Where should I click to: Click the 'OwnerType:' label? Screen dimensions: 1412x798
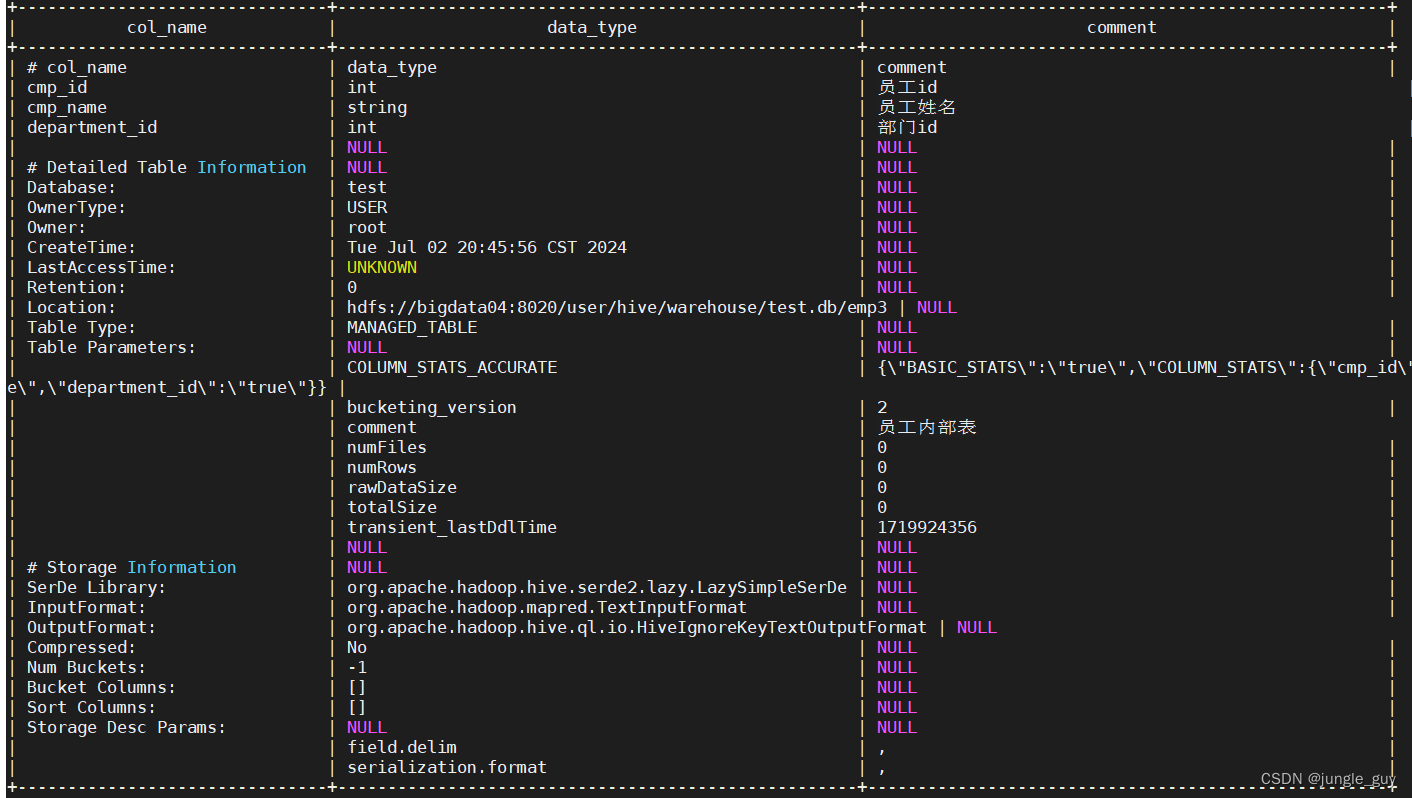coord(77,208)
